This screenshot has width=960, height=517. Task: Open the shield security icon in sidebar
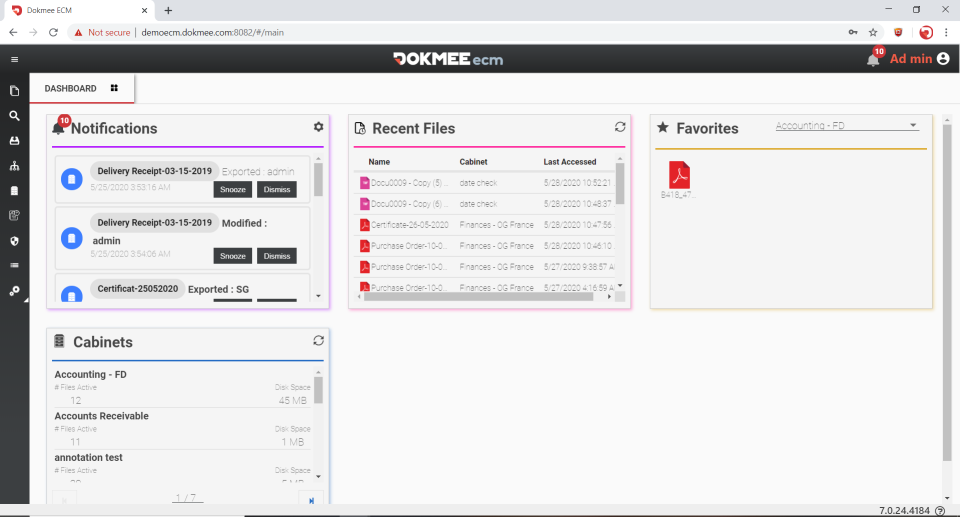click(14, 241)
